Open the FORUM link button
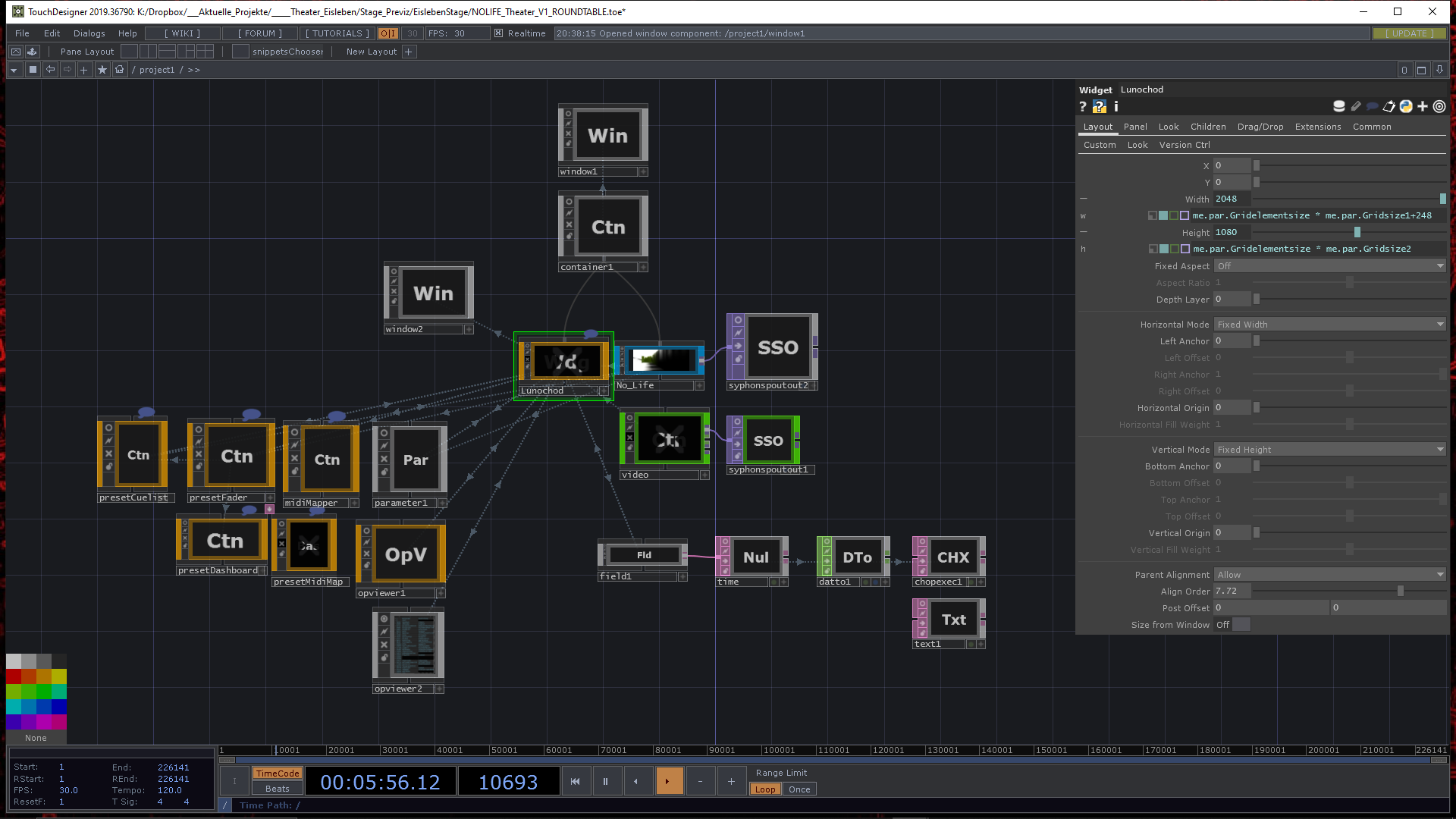The image size is (1456, 819). click(x=260, y=33)
